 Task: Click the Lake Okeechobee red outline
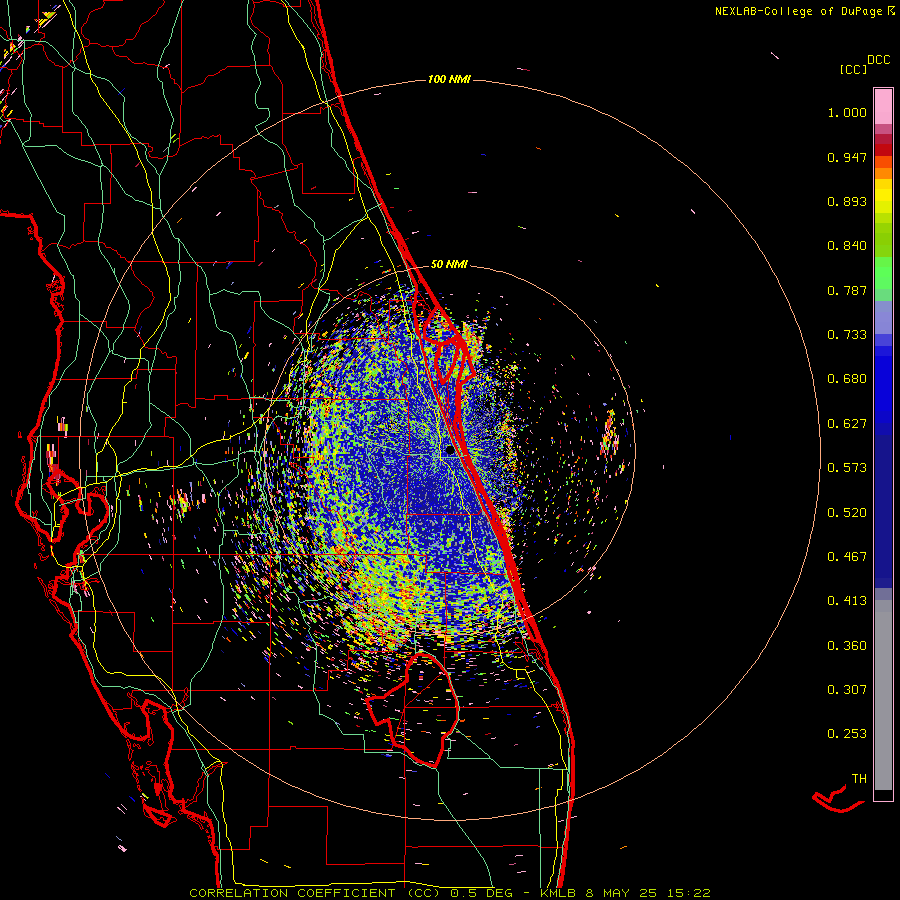click(x=414, y=709)
